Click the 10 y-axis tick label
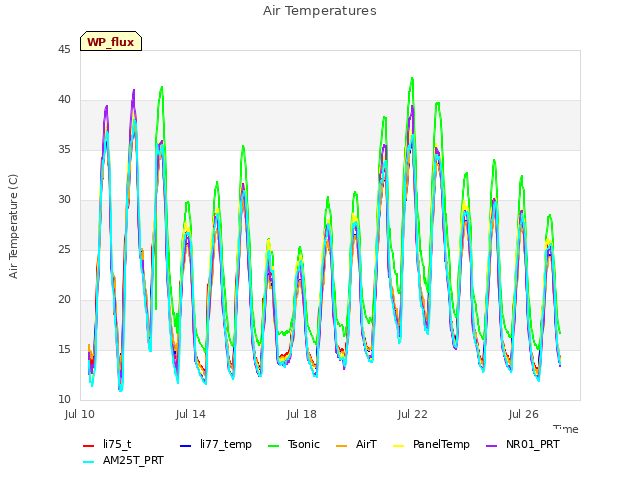Screen dimensions: 640x480 coord(64,400)
